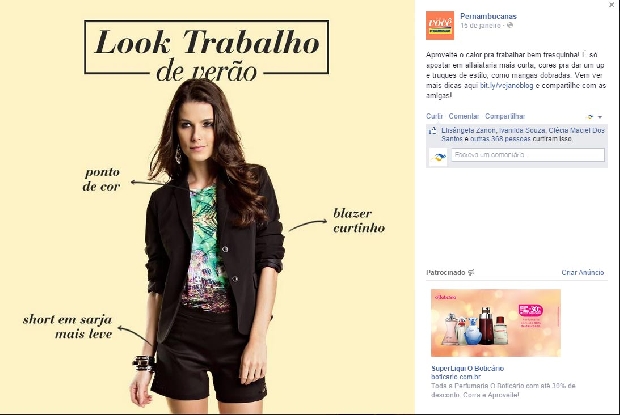Open the dropdown arrow next to Compartilhar row

point(600,117)
